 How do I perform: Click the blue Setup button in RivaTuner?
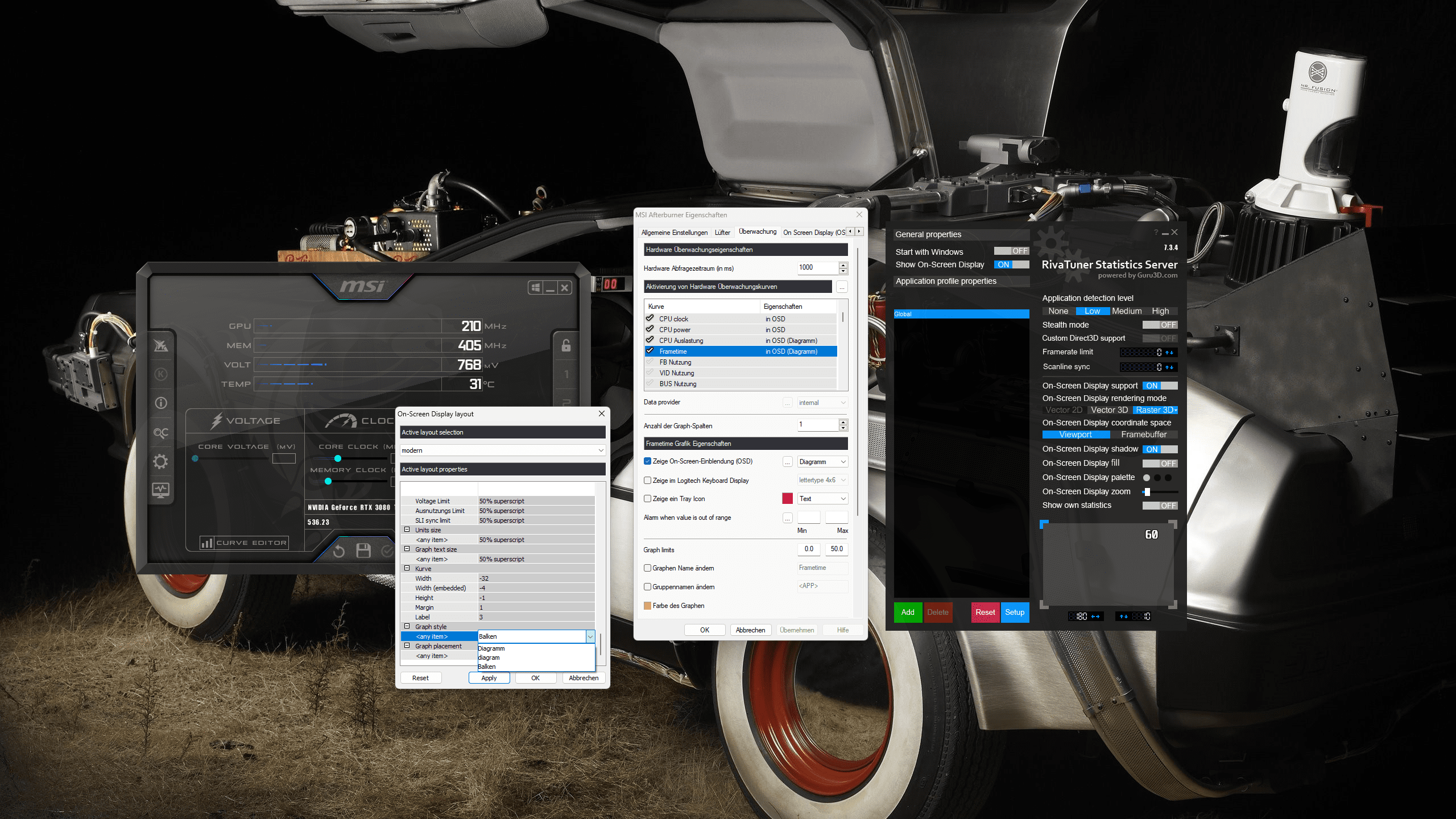(1015, 613)
